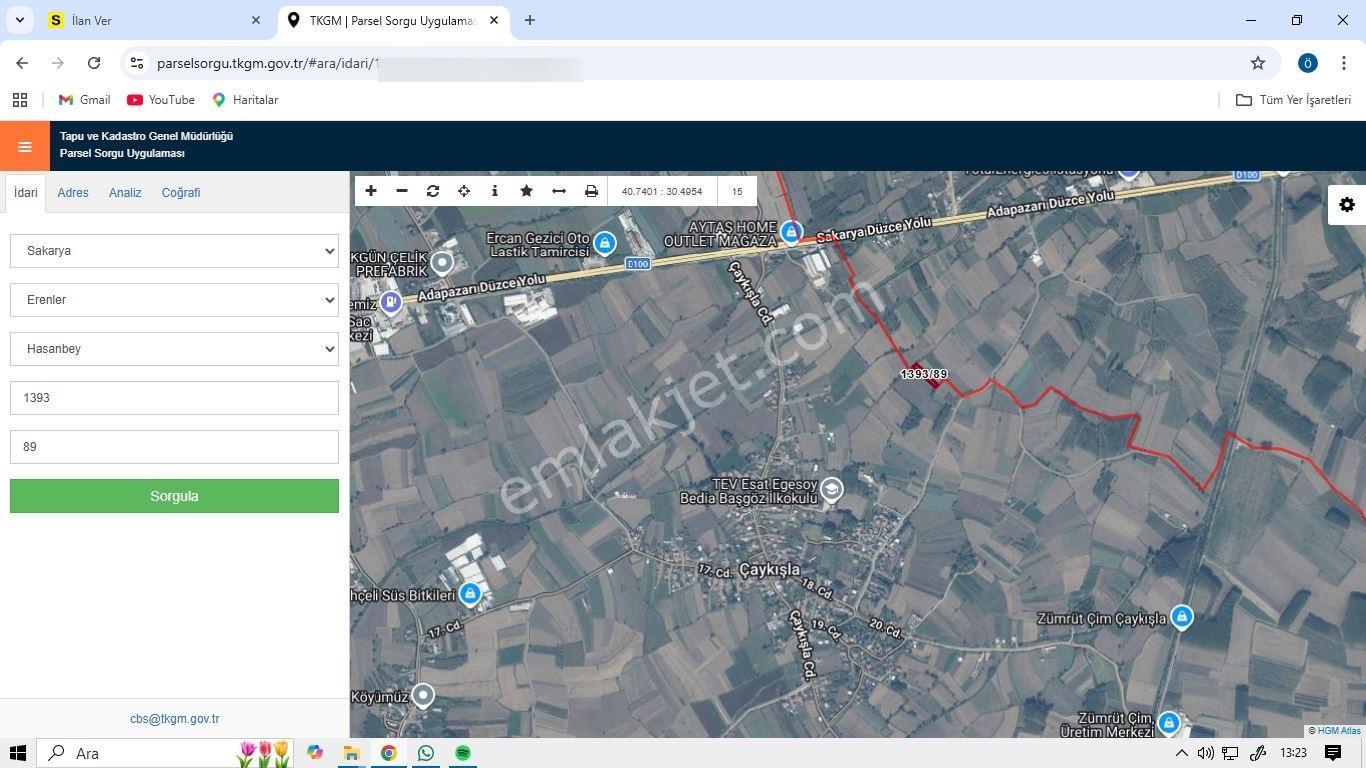This screenshot has height=768, width=1366.
Task: Open Chrome apps grid shortcut
Action: pos(20,100)
